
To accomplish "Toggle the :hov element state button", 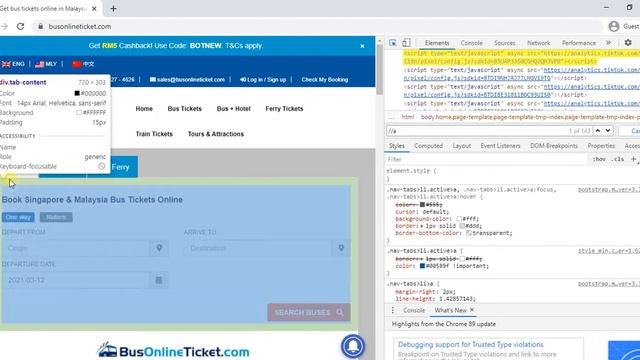I will (599, 159).
